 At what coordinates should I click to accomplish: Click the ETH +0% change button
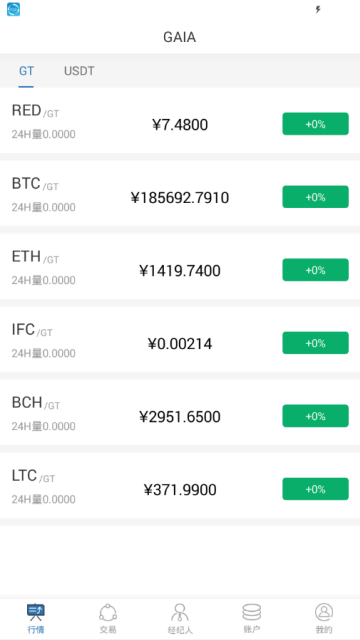316,270
